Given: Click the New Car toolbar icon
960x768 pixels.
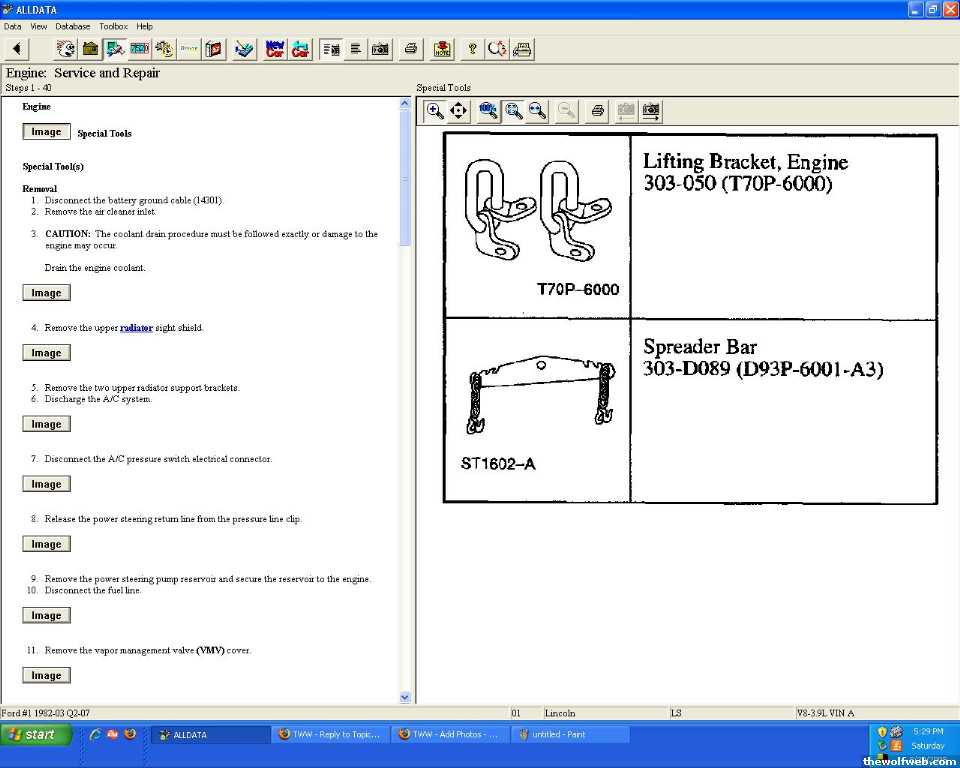Looking at the screenshot, I should 275,48.
